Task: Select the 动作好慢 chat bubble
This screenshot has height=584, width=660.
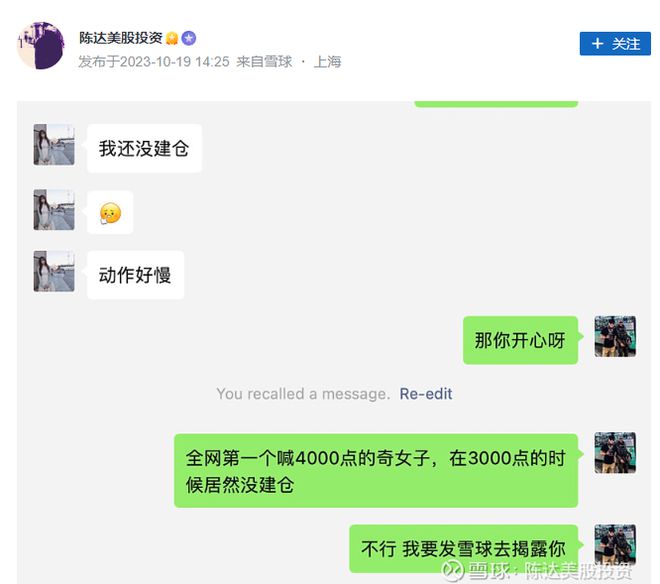Action: coord(136,275)
